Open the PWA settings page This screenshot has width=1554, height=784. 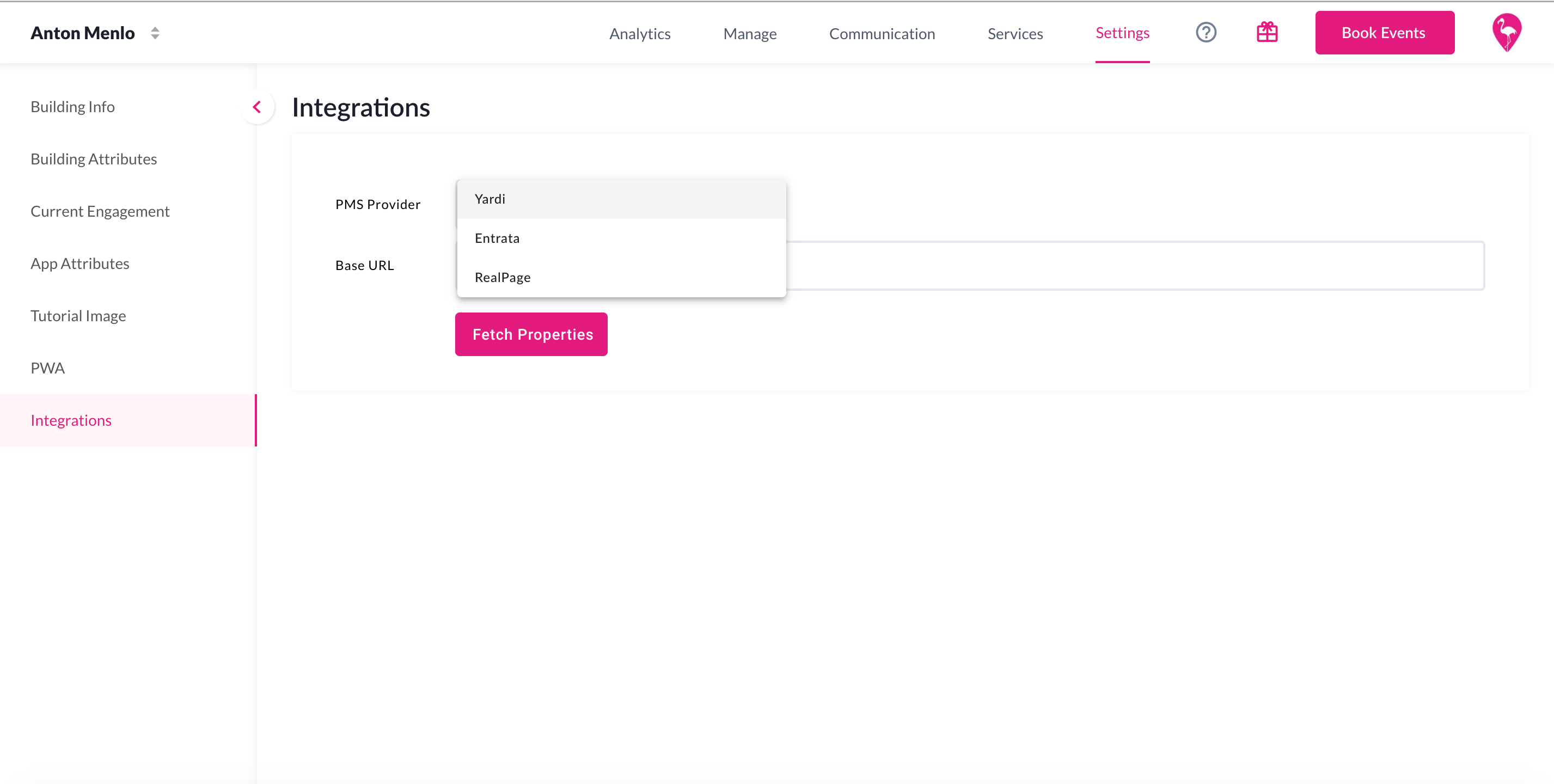click(128, 369)
